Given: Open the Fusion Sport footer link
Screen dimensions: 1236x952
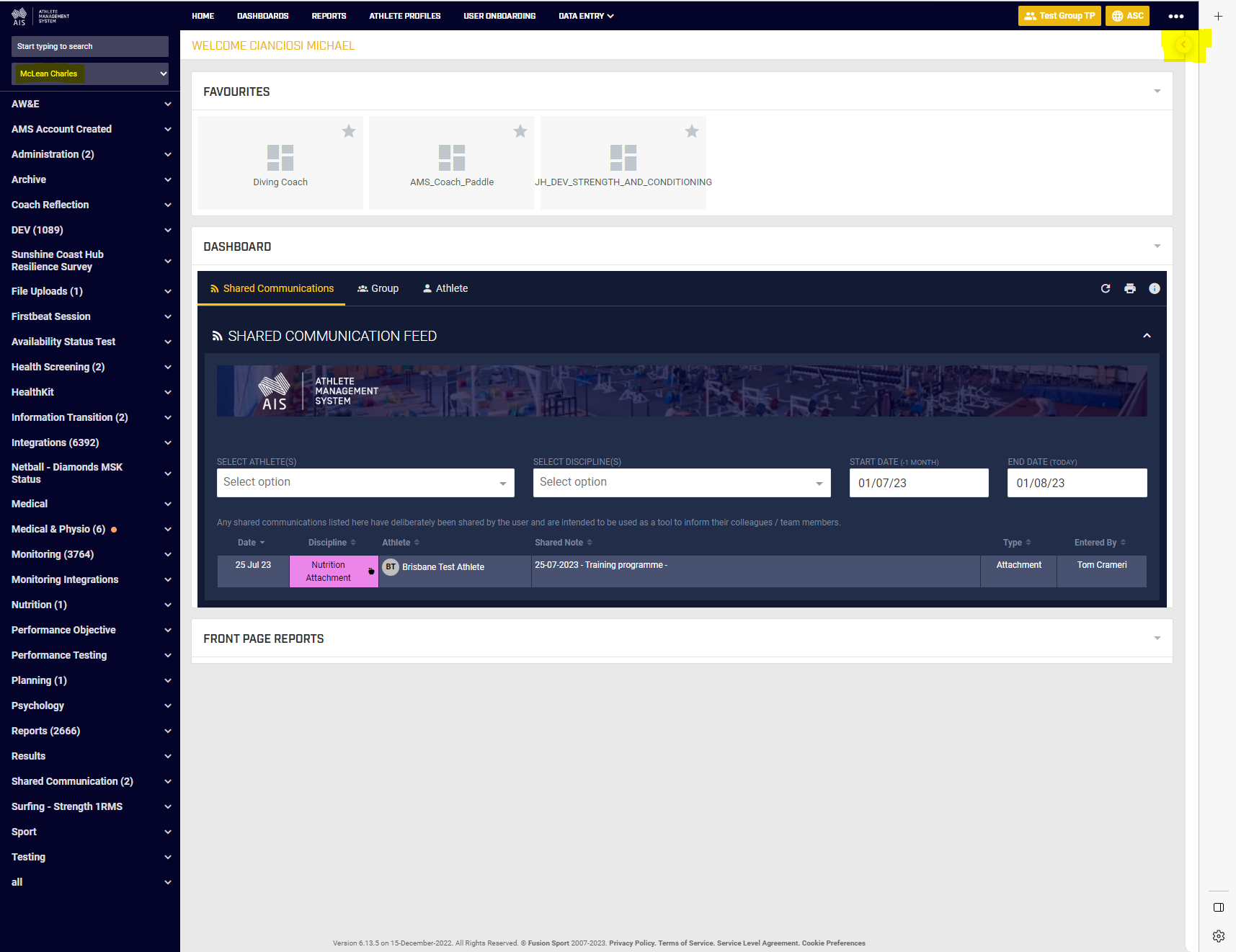Looking at the screenshot, I should 548,943.
